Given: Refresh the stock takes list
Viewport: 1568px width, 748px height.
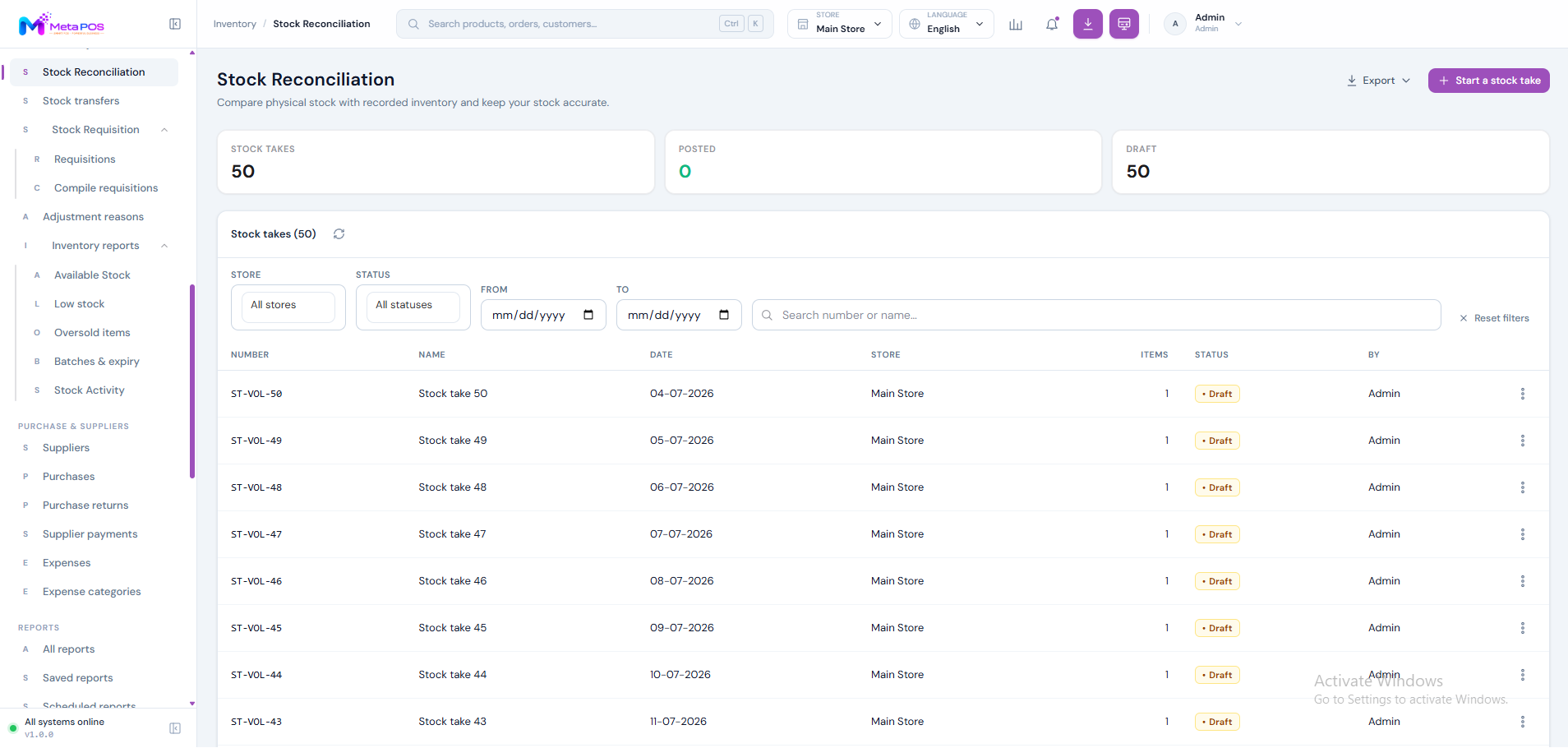Looking at the screenshot, I should (x=339, y=234).
